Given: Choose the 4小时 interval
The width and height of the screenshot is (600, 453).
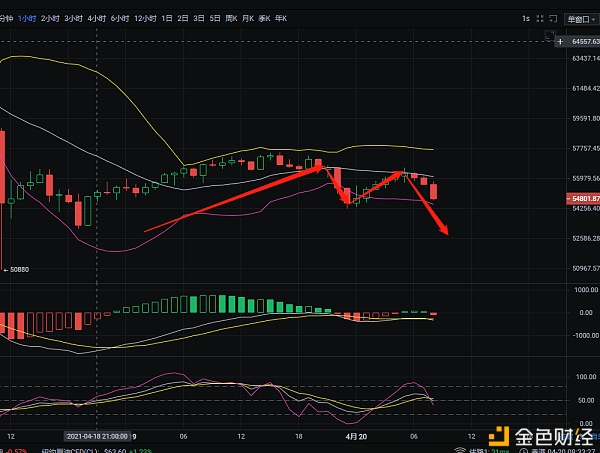Looking at the screenshot, I should 96,18.
